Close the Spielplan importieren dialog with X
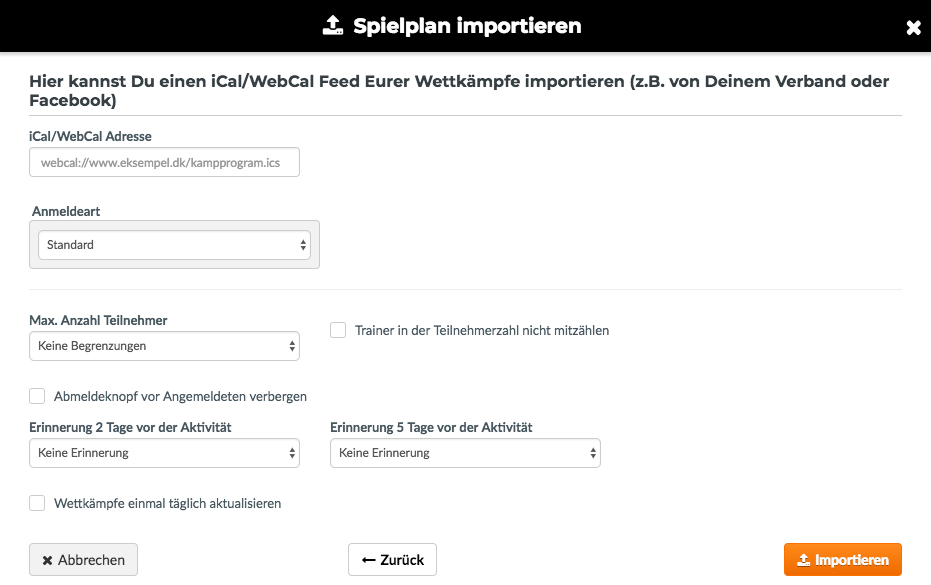 (913, 27)
